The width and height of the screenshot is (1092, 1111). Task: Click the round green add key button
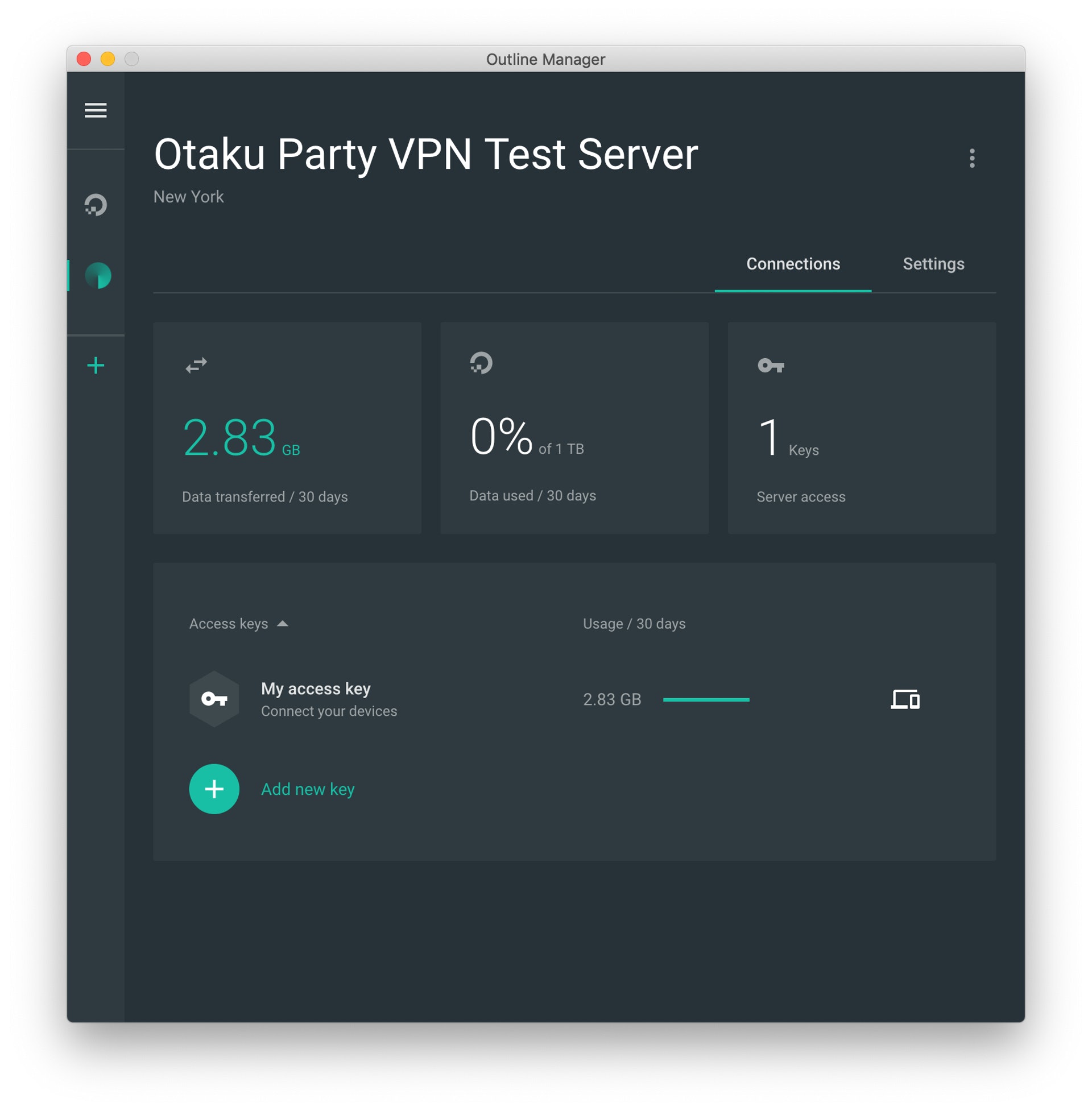[x=214, y=789]
